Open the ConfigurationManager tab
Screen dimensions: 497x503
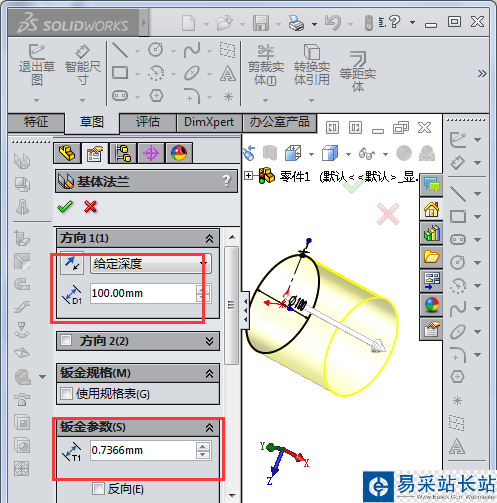pos(123,153)
